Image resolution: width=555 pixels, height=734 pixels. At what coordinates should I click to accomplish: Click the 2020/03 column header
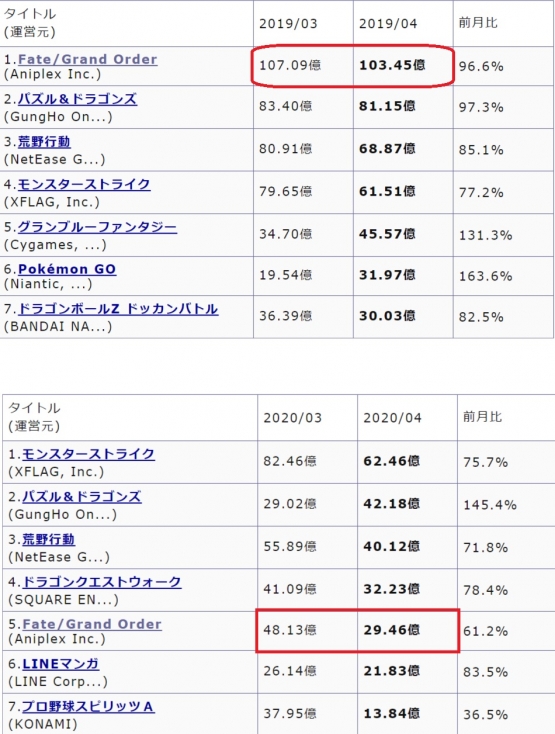tap(292, 418)
